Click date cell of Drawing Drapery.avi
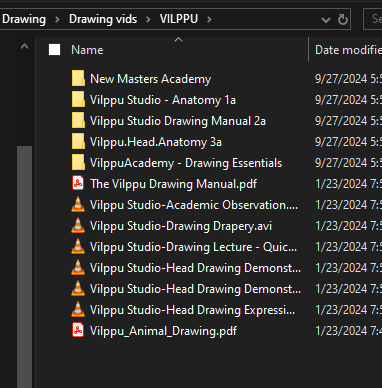Image resolution: width=382 pixels, height=388 pixels. (348, 226)
